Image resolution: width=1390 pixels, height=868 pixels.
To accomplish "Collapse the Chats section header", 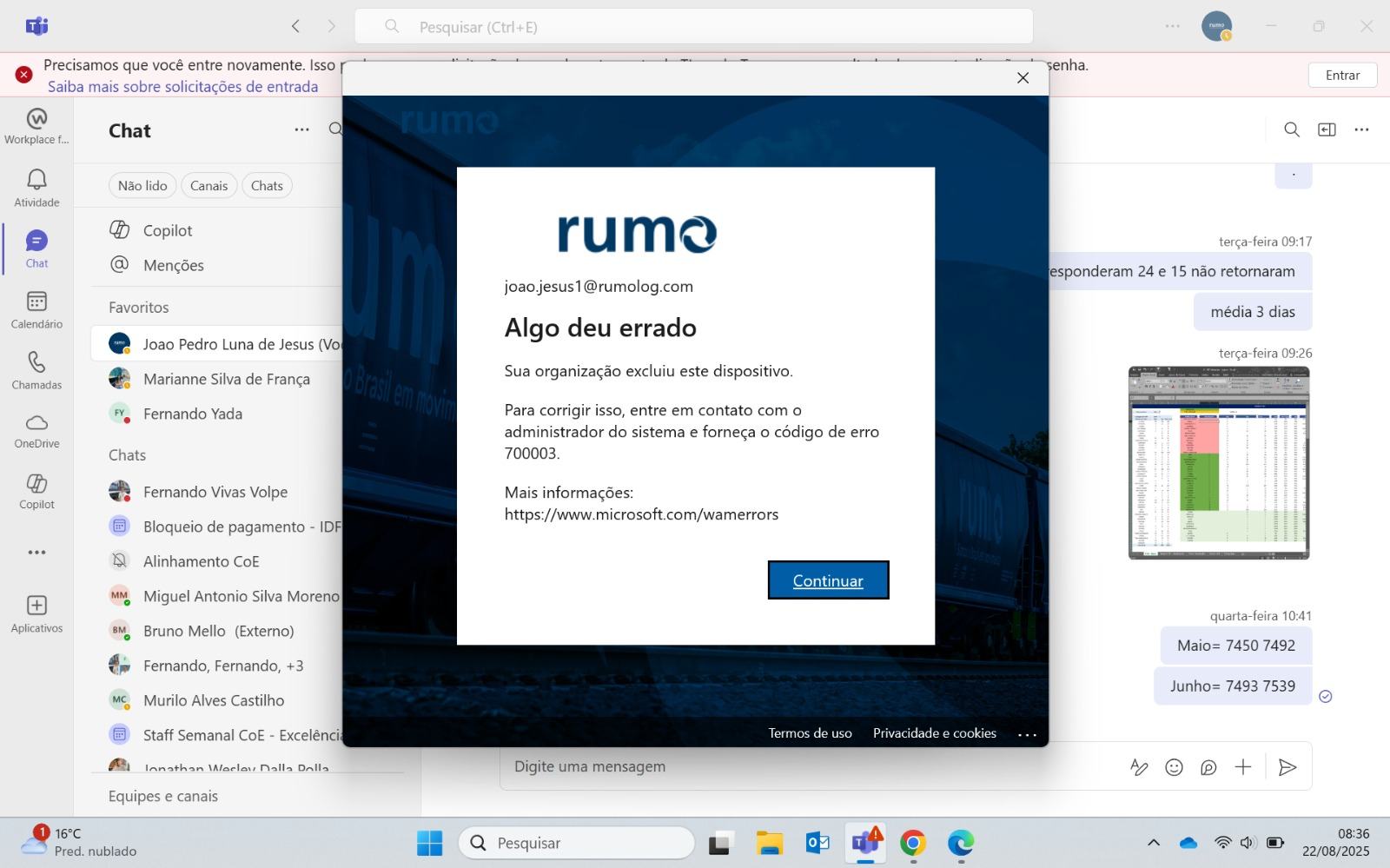I will click(x=127, y=455).
